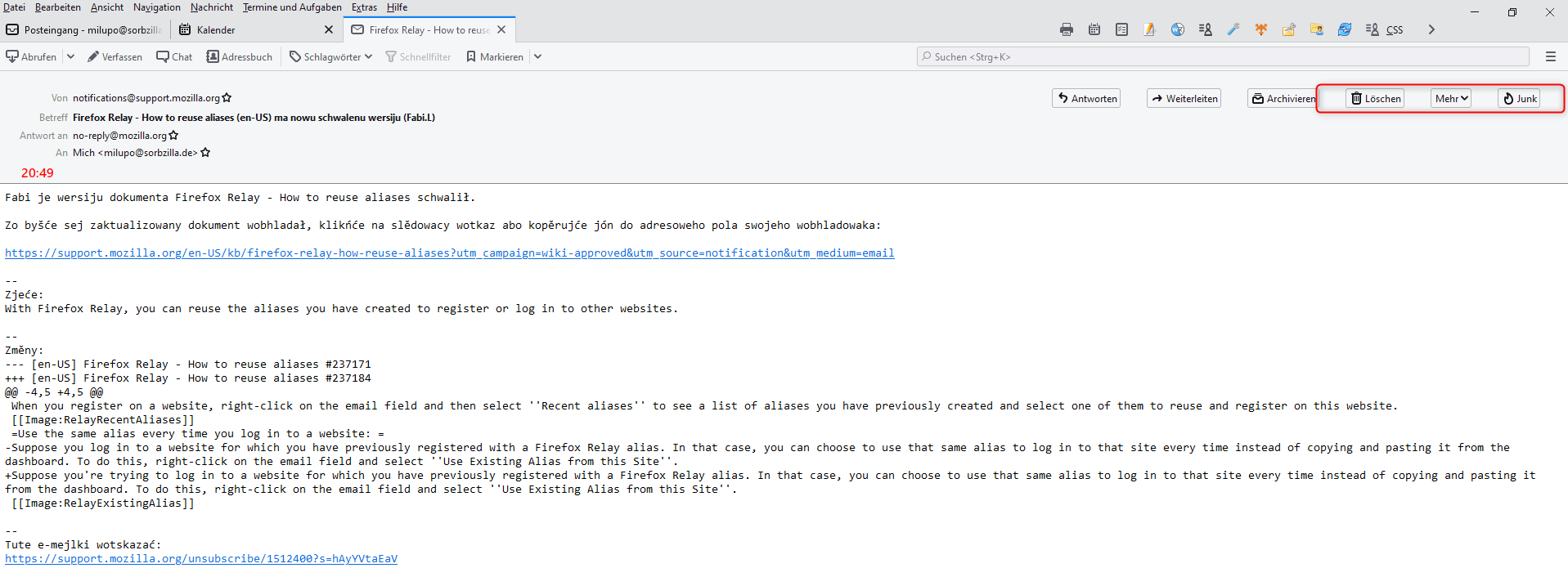Close the Firefox Relay message tab

(501, 29)
